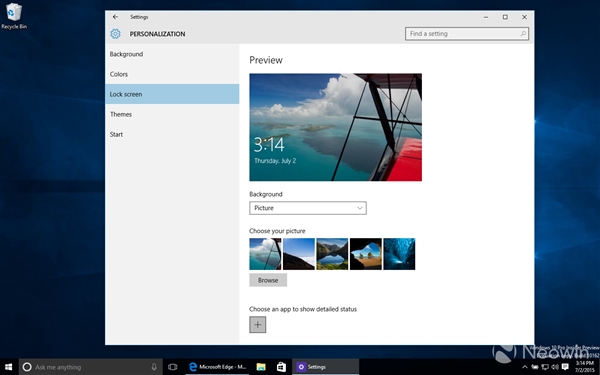Minimize the Settings window
The image size is (600, 375).
pyautogui.click(x=486, y=17)
